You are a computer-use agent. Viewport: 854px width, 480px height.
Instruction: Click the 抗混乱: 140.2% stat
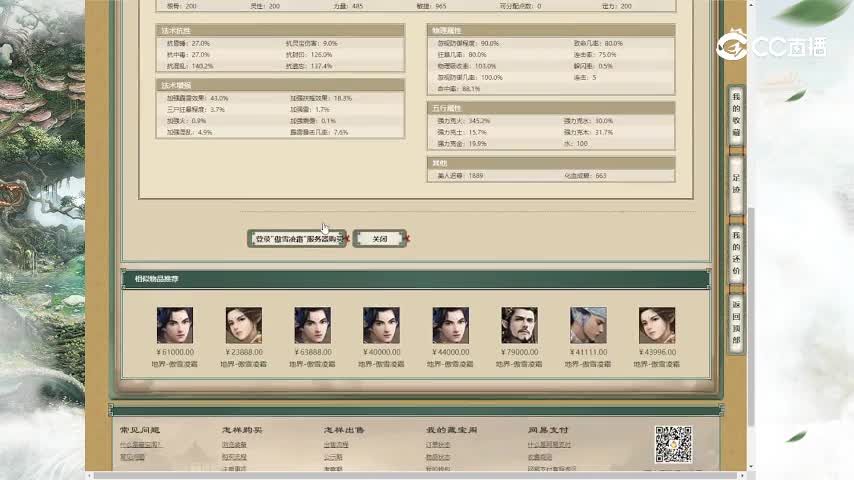pyautogui.click(x=190, y=66)
